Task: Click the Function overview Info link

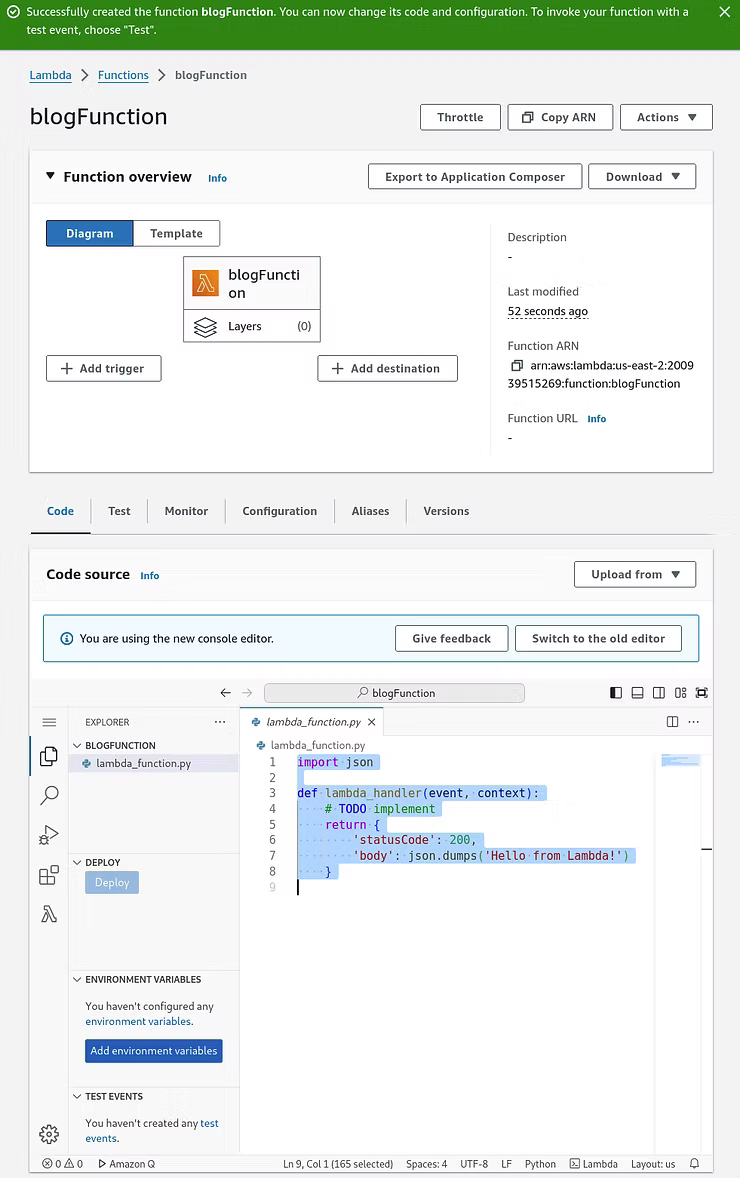Action: coord(217,178)
